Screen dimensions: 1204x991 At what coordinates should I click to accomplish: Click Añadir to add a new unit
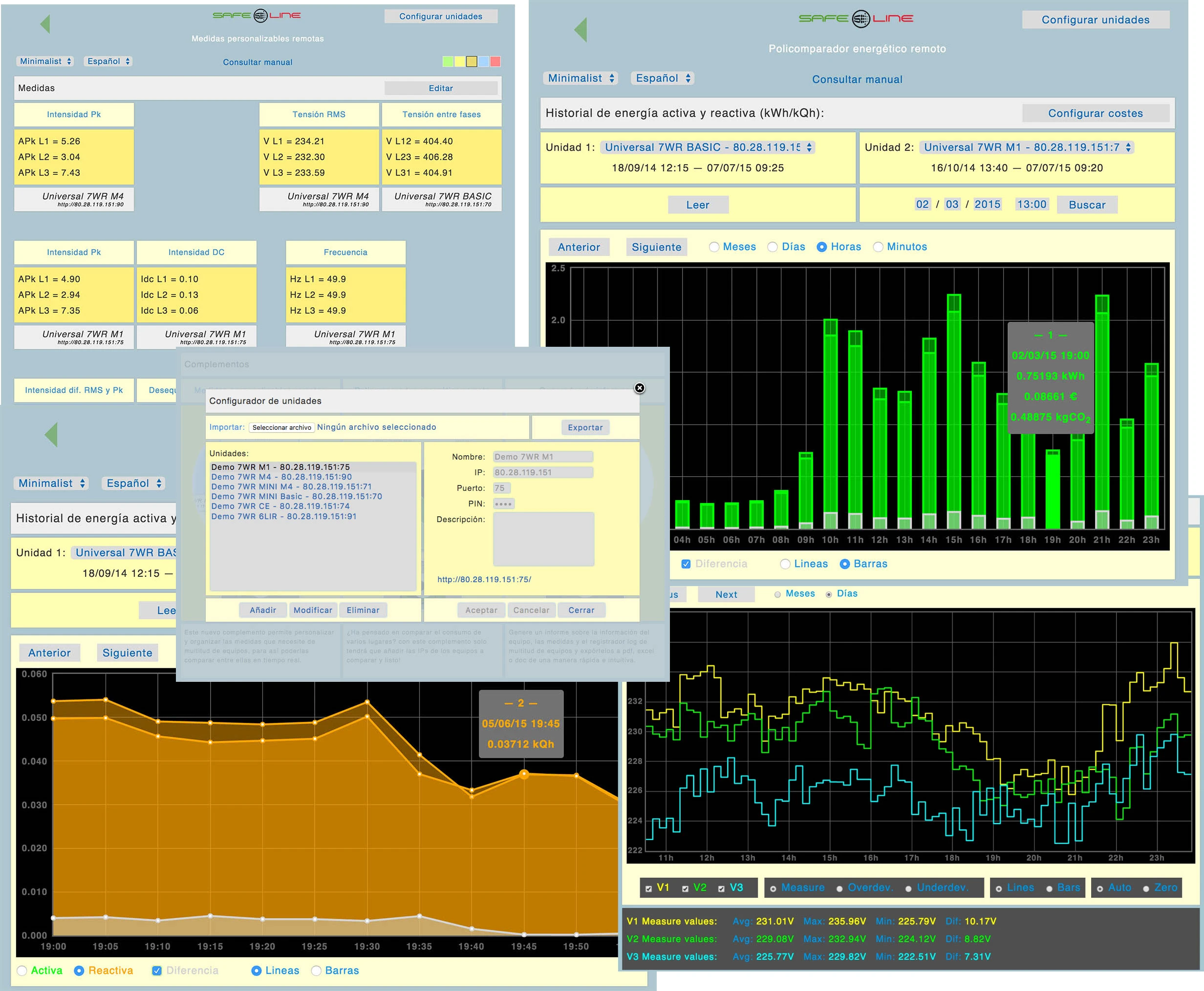(x=262, y=610)
